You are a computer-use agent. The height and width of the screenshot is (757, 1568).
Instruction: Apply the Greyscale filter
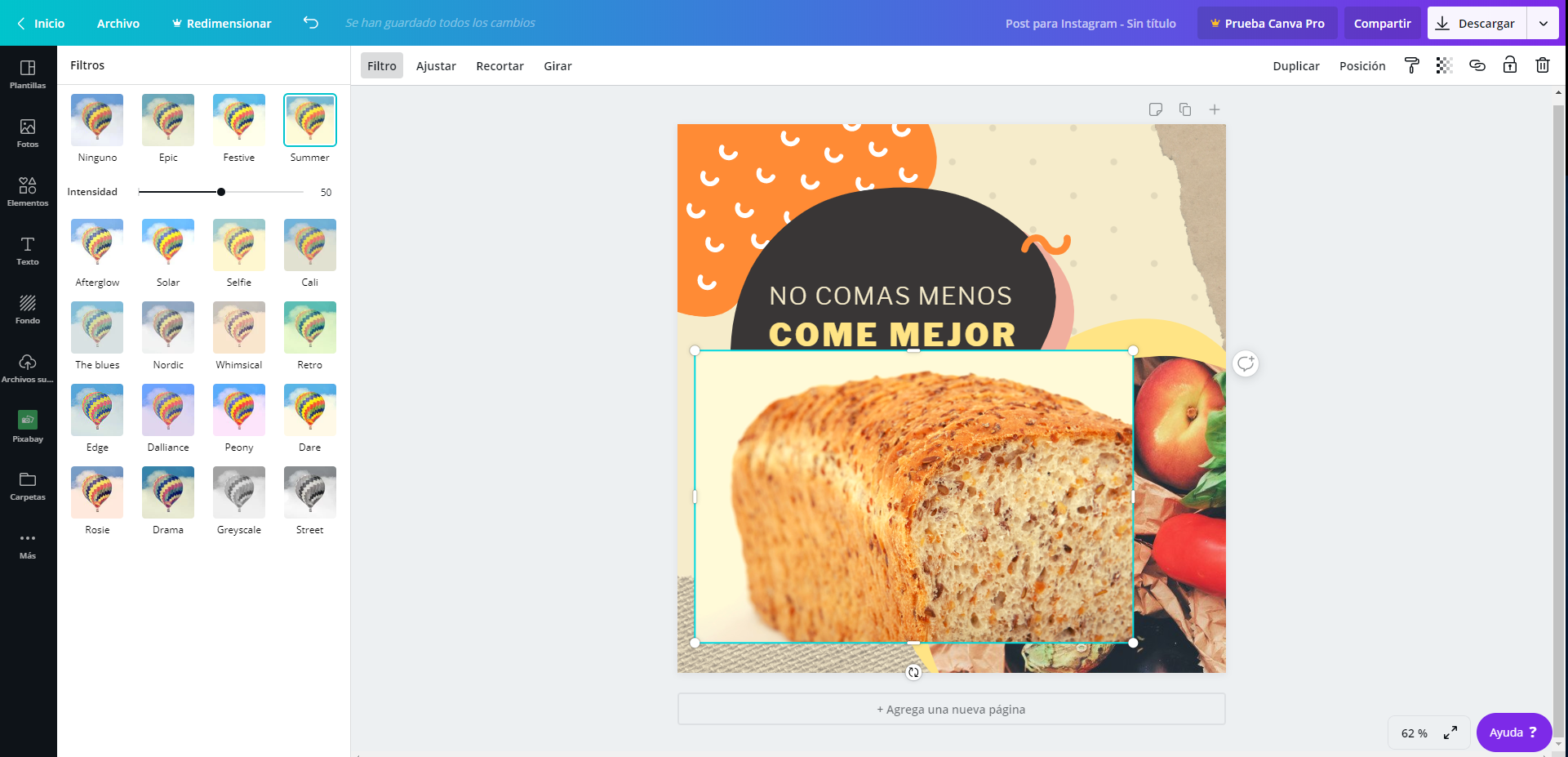(239, 492)
